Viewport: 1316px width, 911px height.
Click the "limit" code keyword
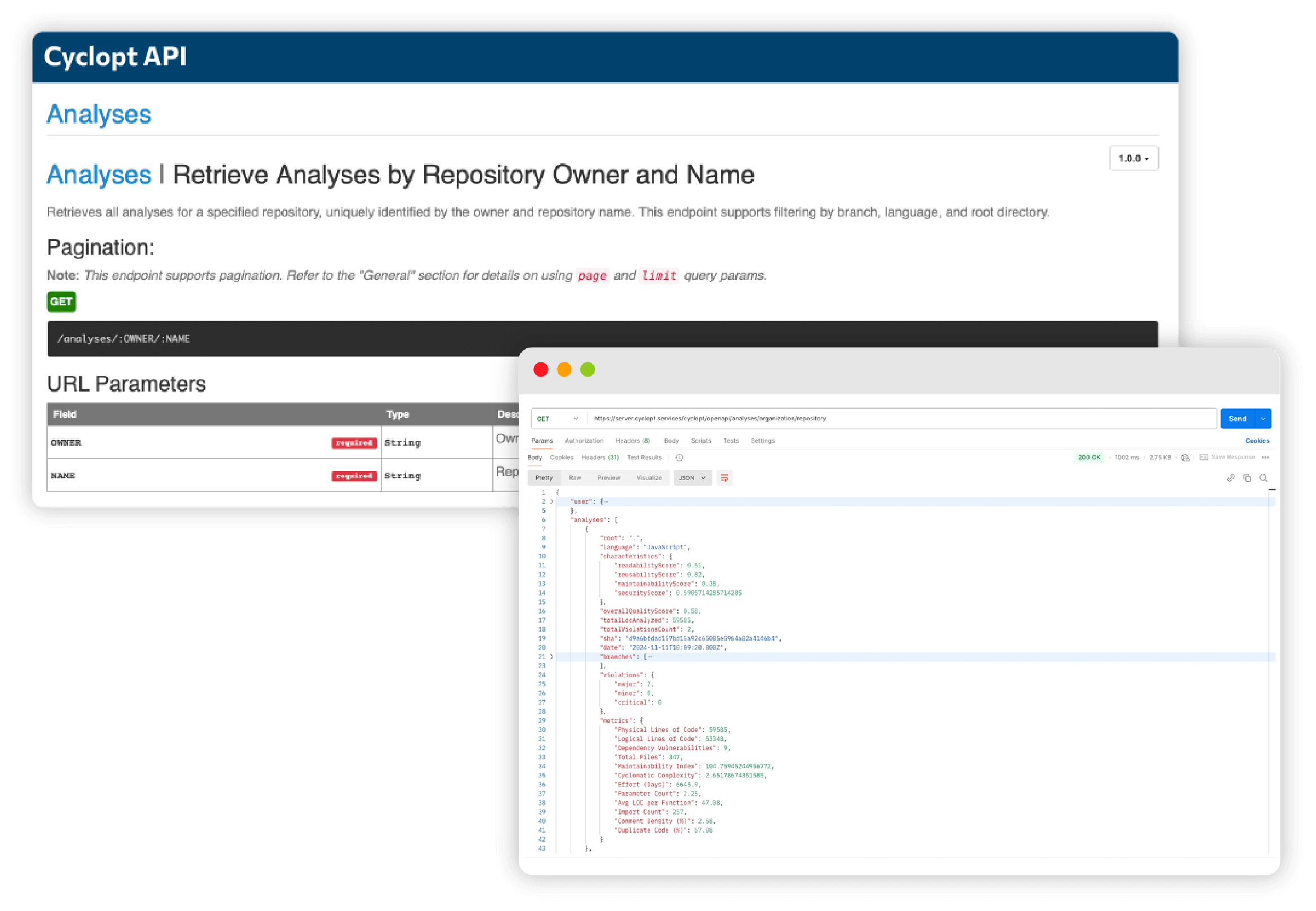[659, 275]
